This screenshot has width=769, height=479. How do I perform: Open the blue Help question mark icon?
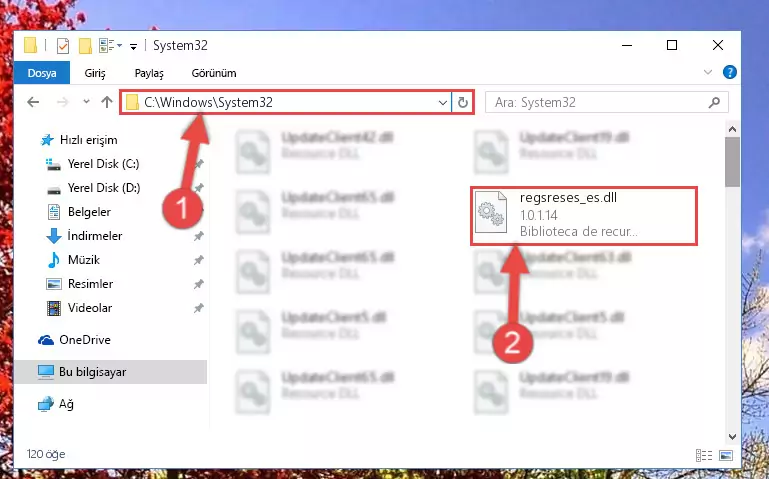click(729, 73)
